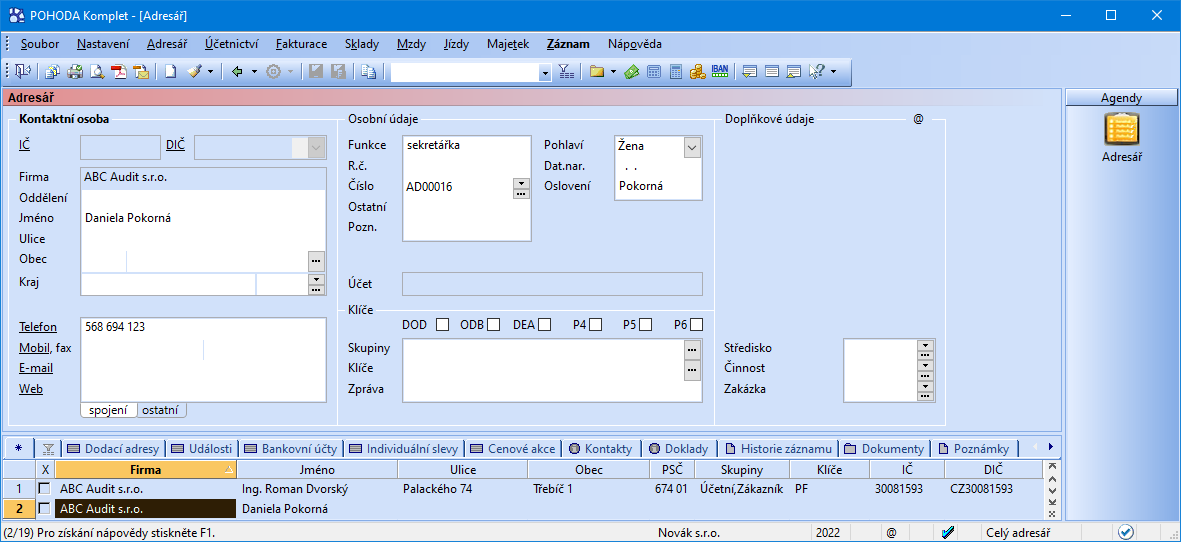Tick the P6 checkbox
Viewport: 1181px width, 542px height.
click(x=697, y=325)
